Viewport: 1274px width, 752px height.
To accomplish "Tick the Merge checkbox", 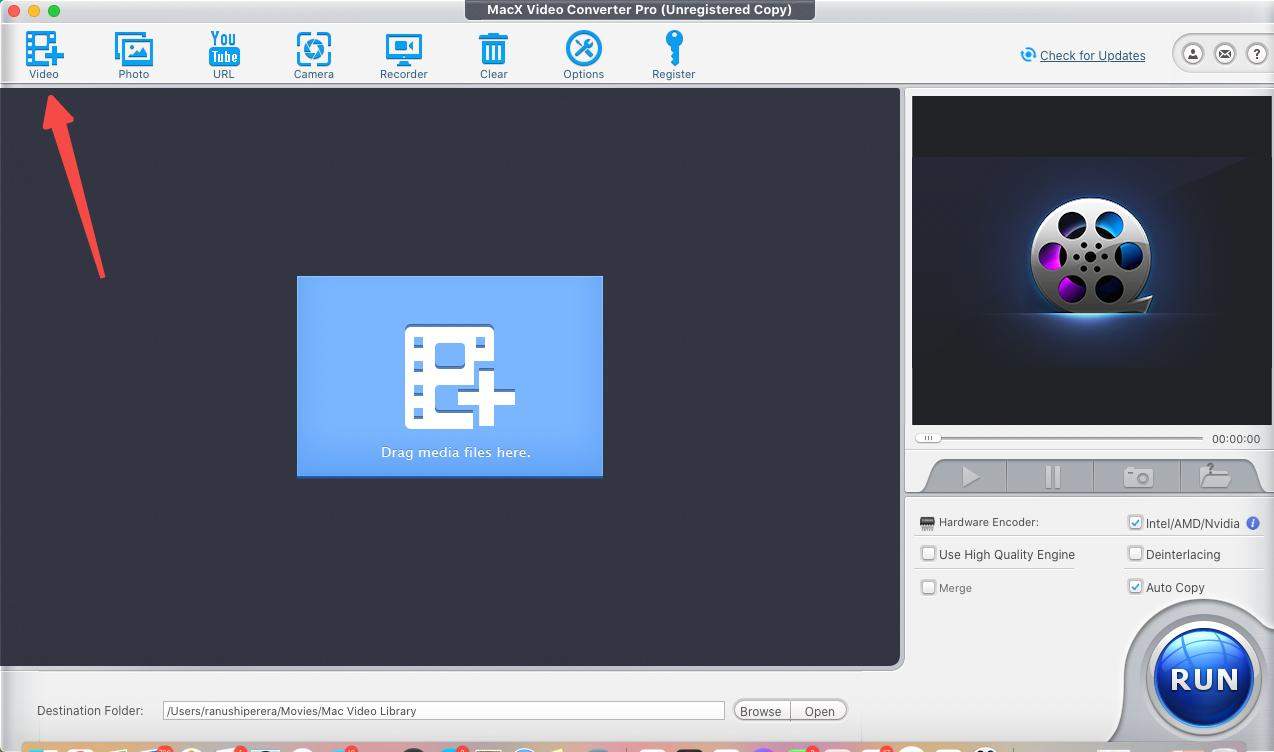I will 928,587.
